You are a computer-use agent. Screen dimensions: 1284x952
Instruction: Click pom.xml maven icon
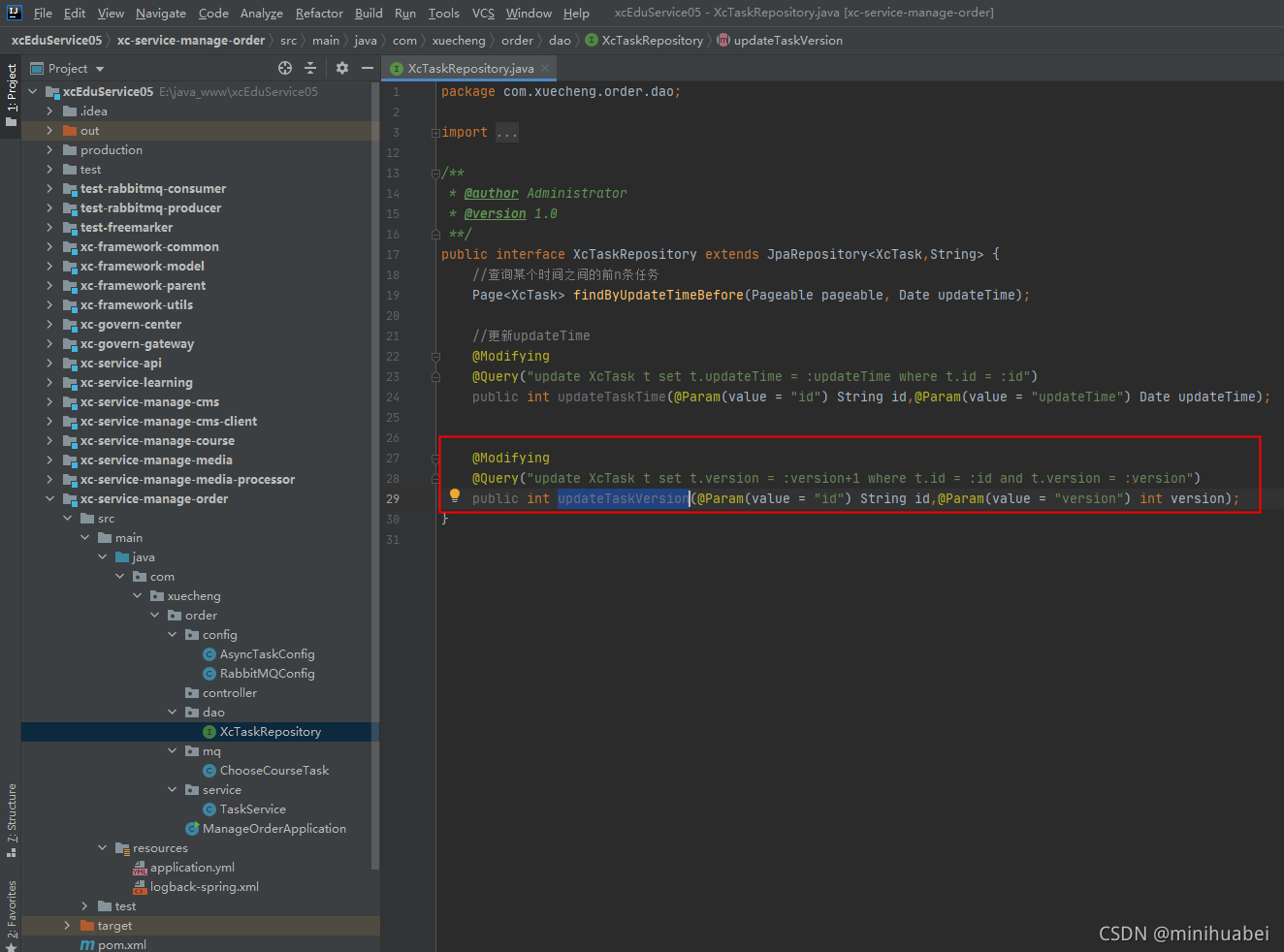pos(87,945)
